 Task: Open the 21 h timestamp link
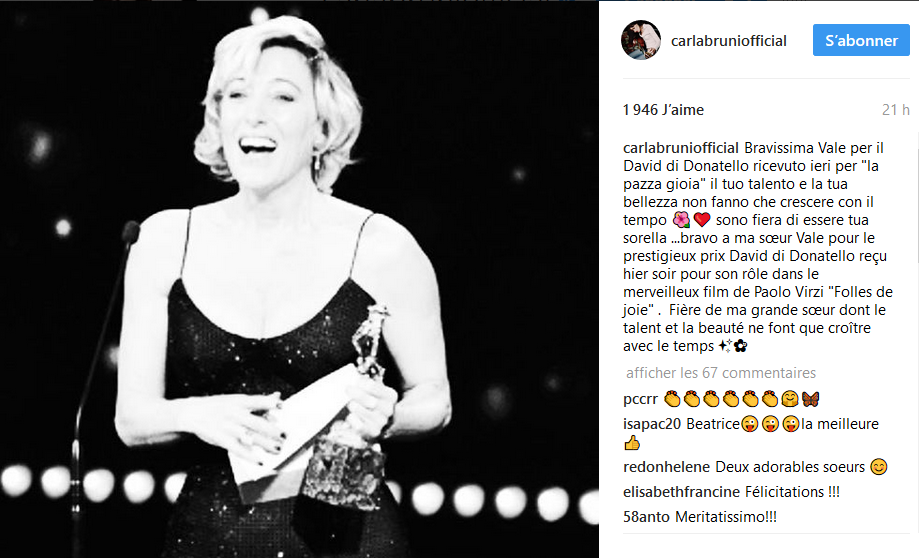pos(896,110)
